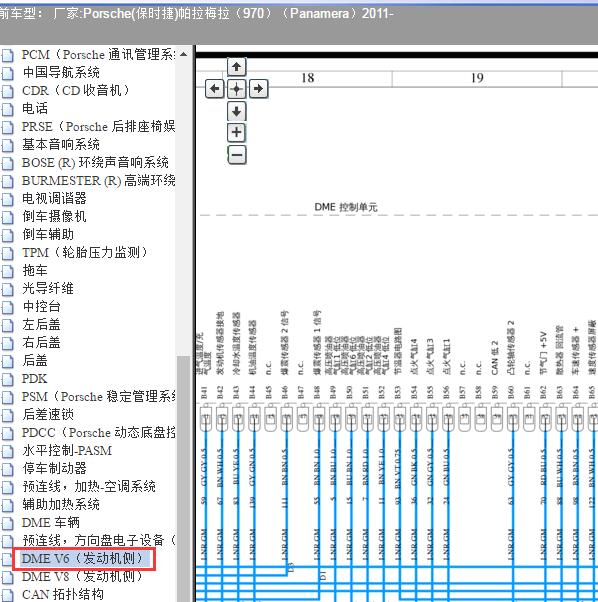Click the page icon next to 停车制动器
The height and width of the screenshot is (602, 598).
click(x=7, y=469)
